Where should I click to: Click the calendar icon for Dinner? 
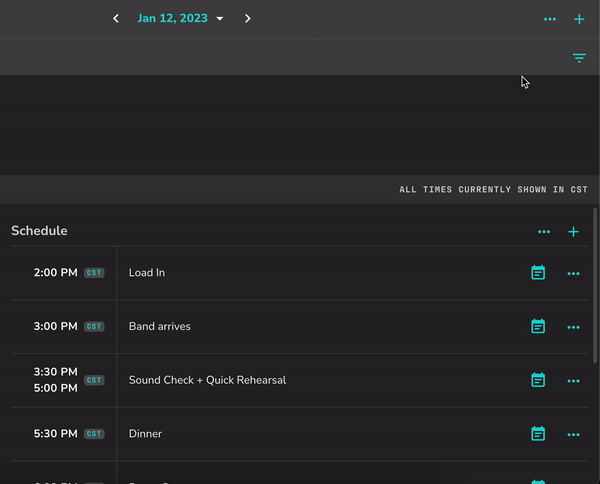(538, 434)
